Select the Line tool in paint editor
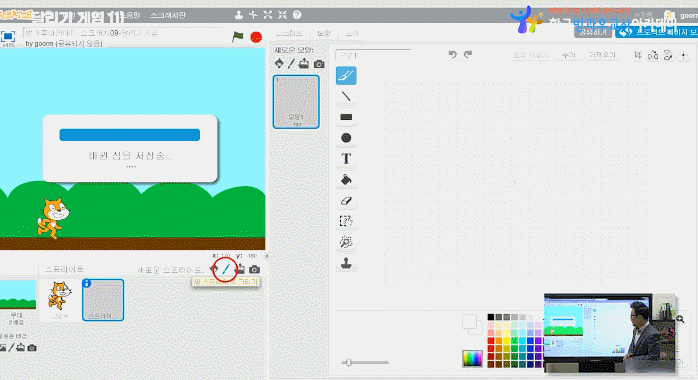The height and width of the screenshot is (380, 698). click(x=346, y=96)
